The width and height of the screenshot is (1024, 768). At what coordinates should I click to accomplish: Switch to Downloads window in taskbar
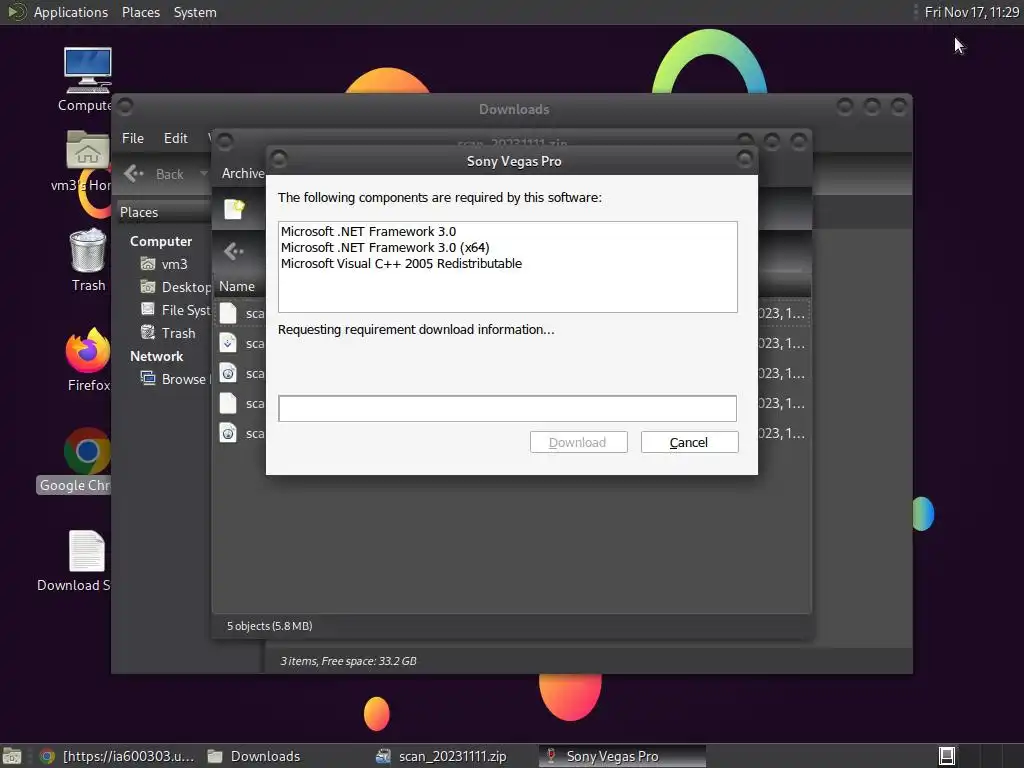(x=254, y=756)
